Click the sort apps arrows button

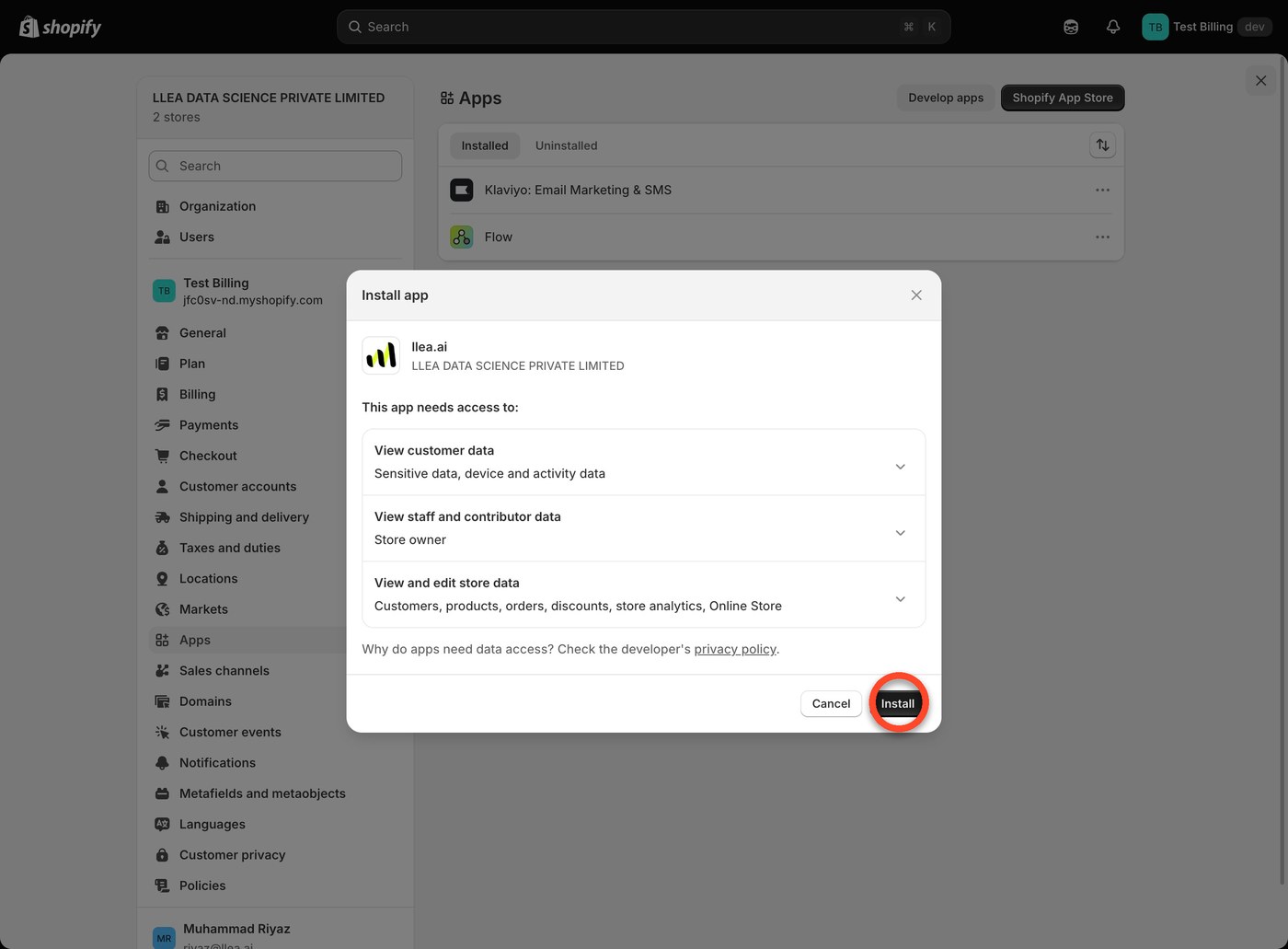coord(1102,145)
